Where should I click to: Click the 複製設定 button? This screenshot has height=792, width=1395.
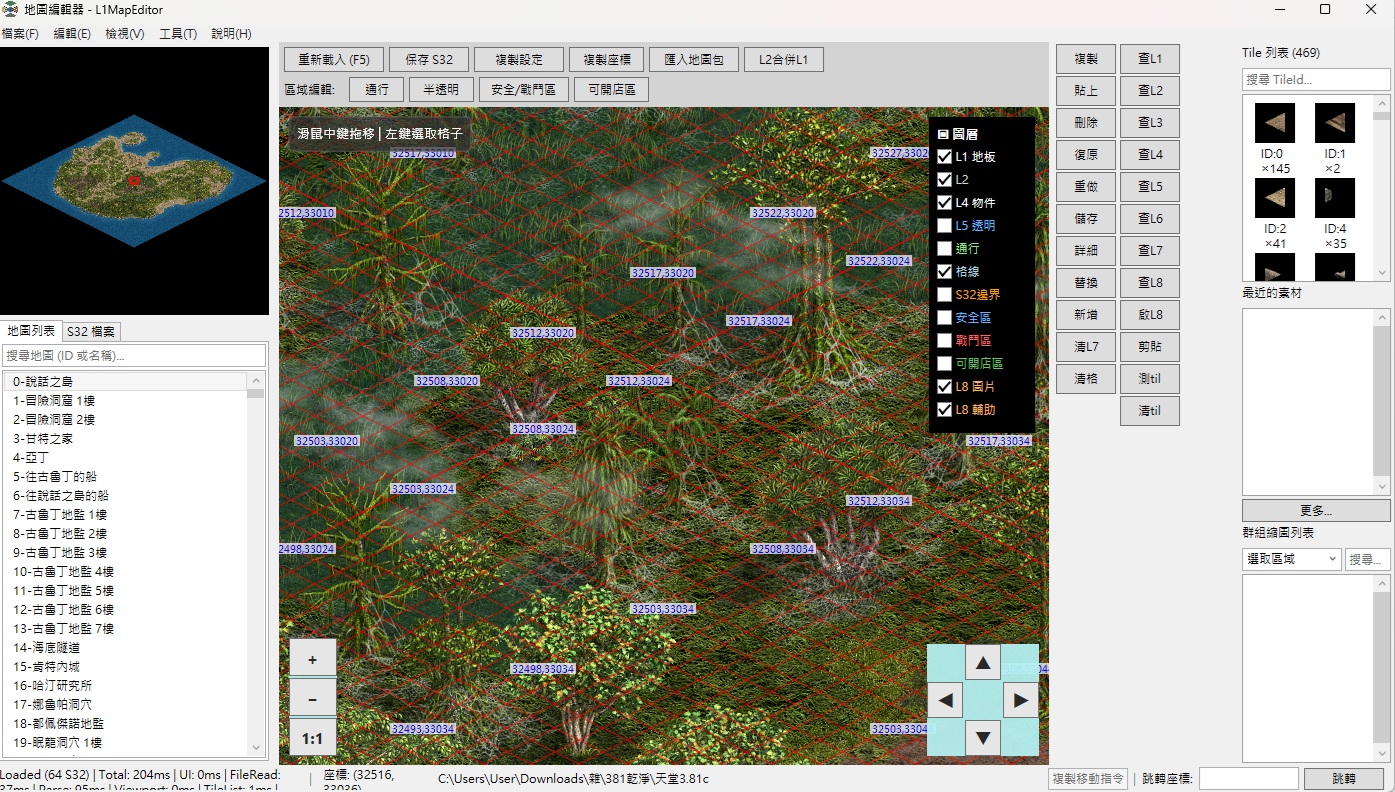point(519,60)
